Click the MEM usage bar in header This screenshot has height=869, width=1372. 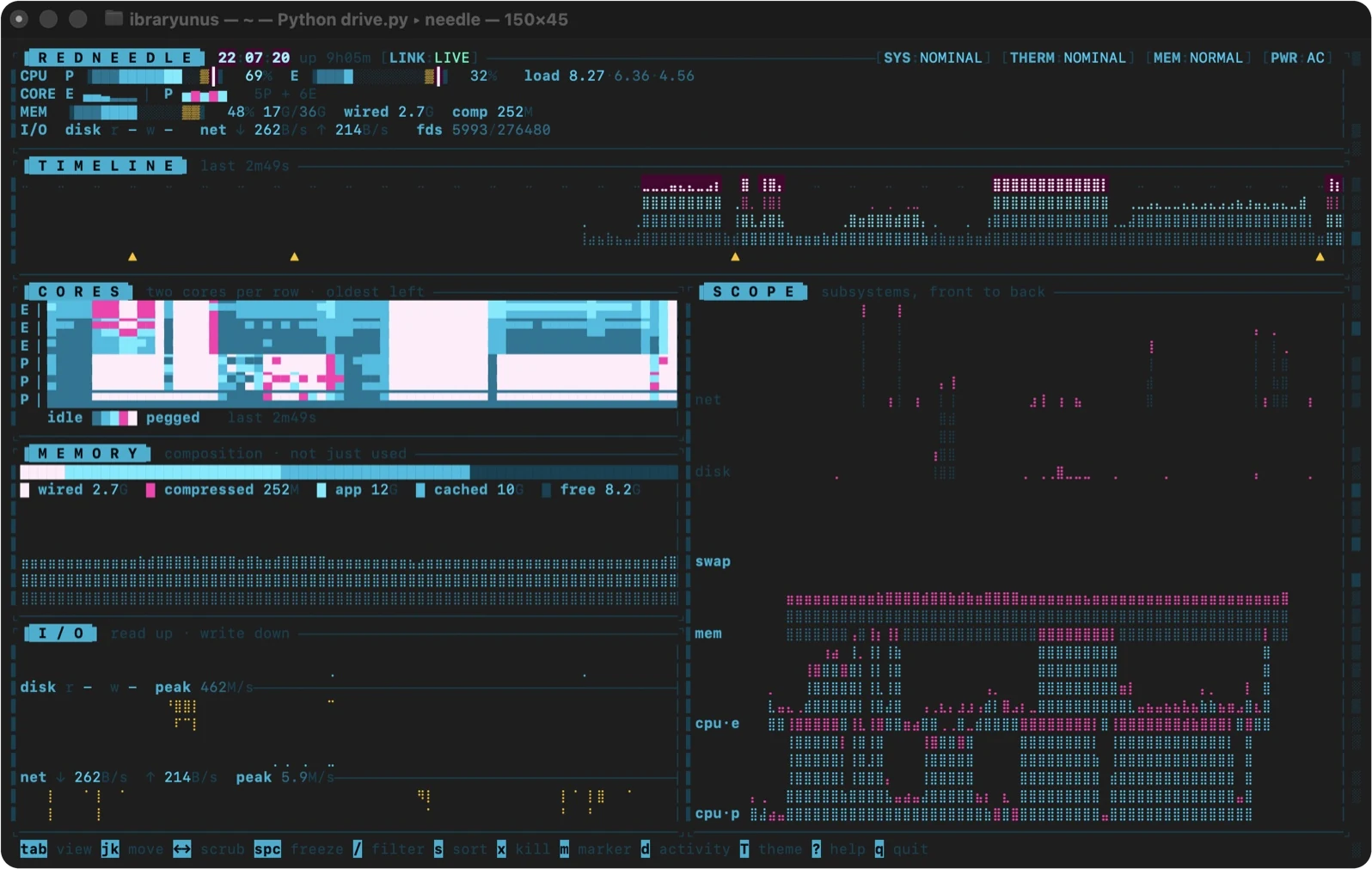[138, 112]
